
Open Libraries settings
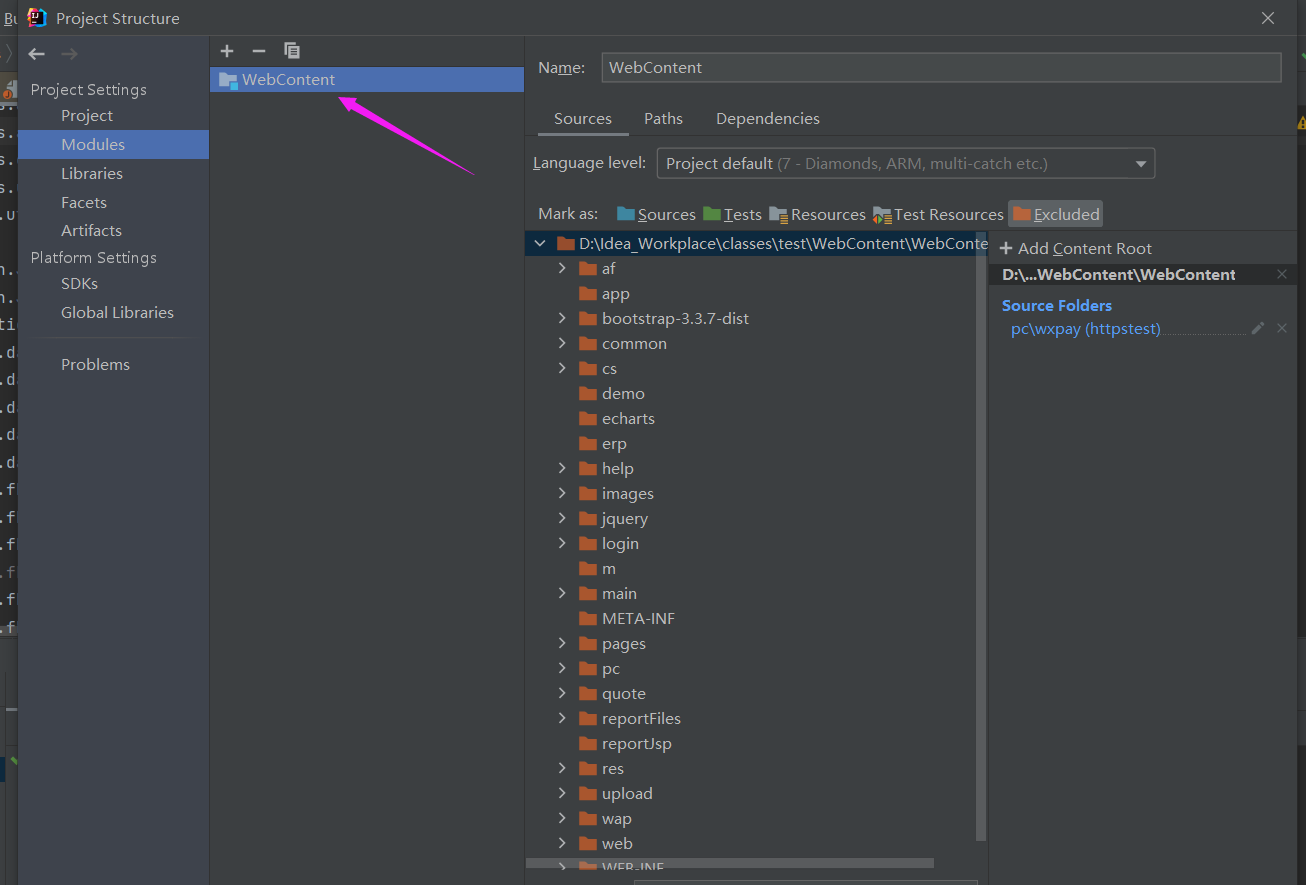(x=92, y=174)
